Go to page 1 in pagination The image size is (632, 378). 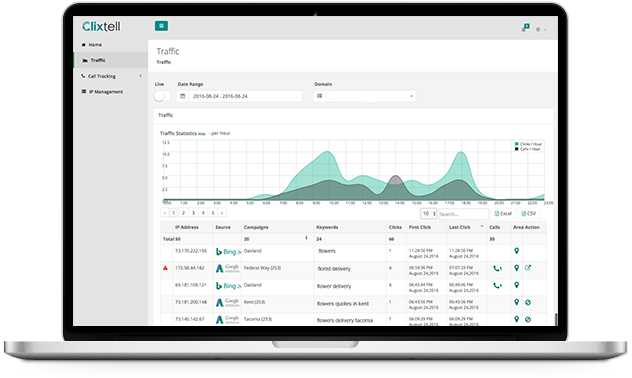coord(174,213)
